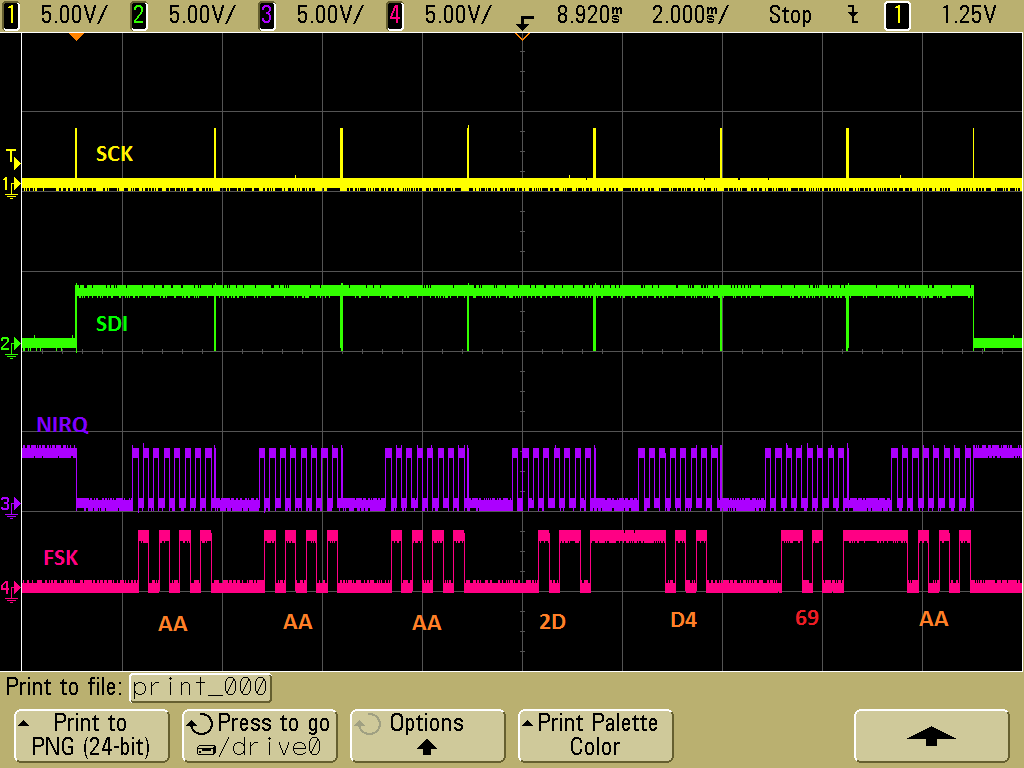Image resolution: width=1024 pixels, height=768 pixels.
Task: Click the Print to file label
Action: tap(64, 687)
